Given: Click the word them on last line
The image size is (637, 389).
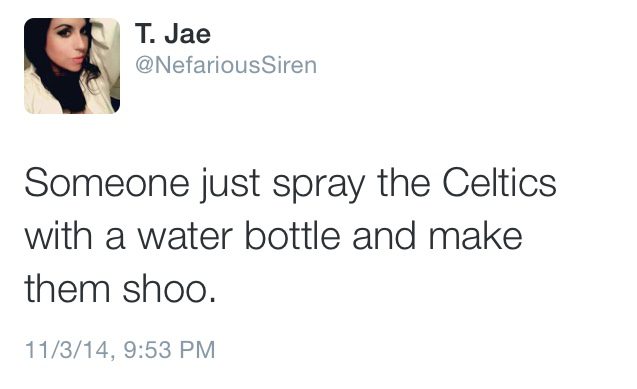Looking at the screenshot, I should point(67,288).
